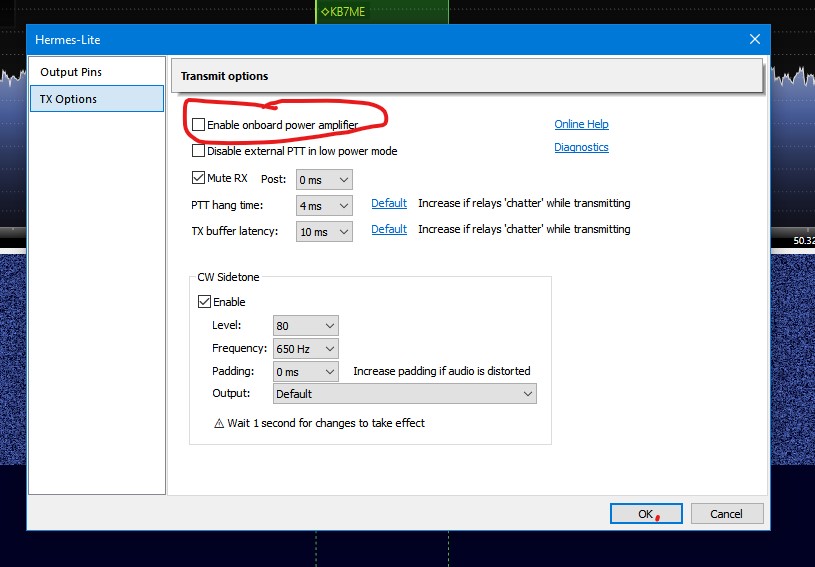Uncheck the Mute RX checkbox
The image size is (815, 567).
point(198,179)
